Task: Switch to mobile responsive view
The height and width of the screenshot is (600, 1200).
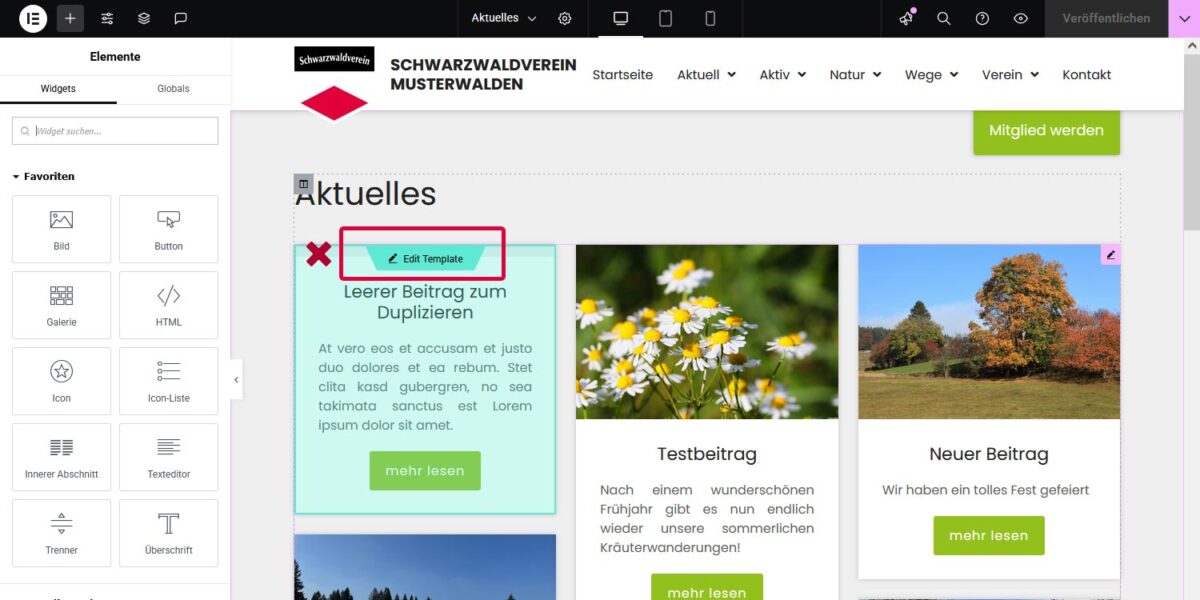Action: [710, 18]
